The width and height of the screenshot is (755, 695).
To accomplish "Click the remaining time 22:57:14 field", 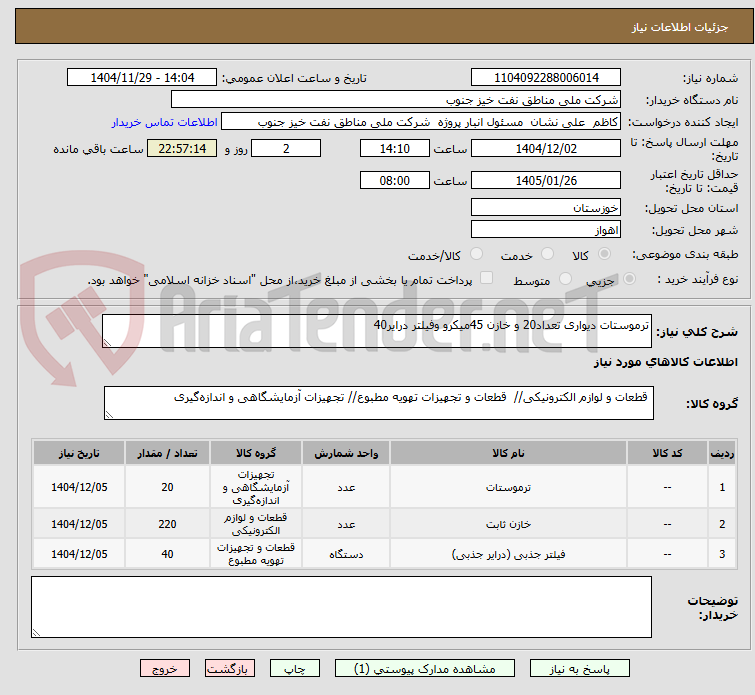I will 182,148.
